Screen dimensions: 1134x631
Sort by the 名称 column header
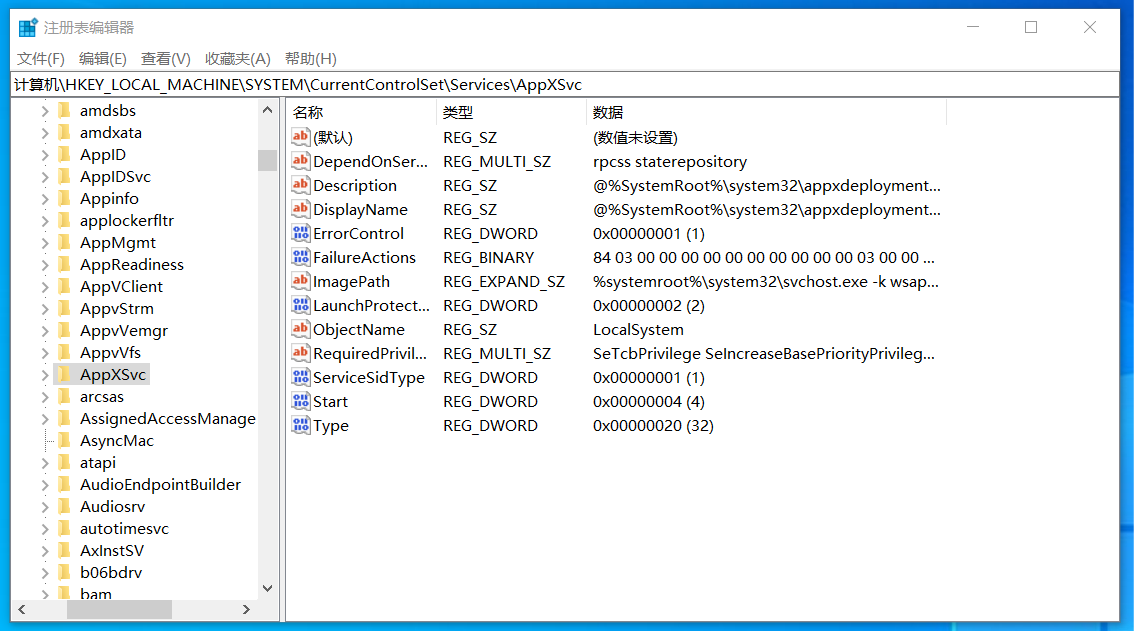(362, 112)
